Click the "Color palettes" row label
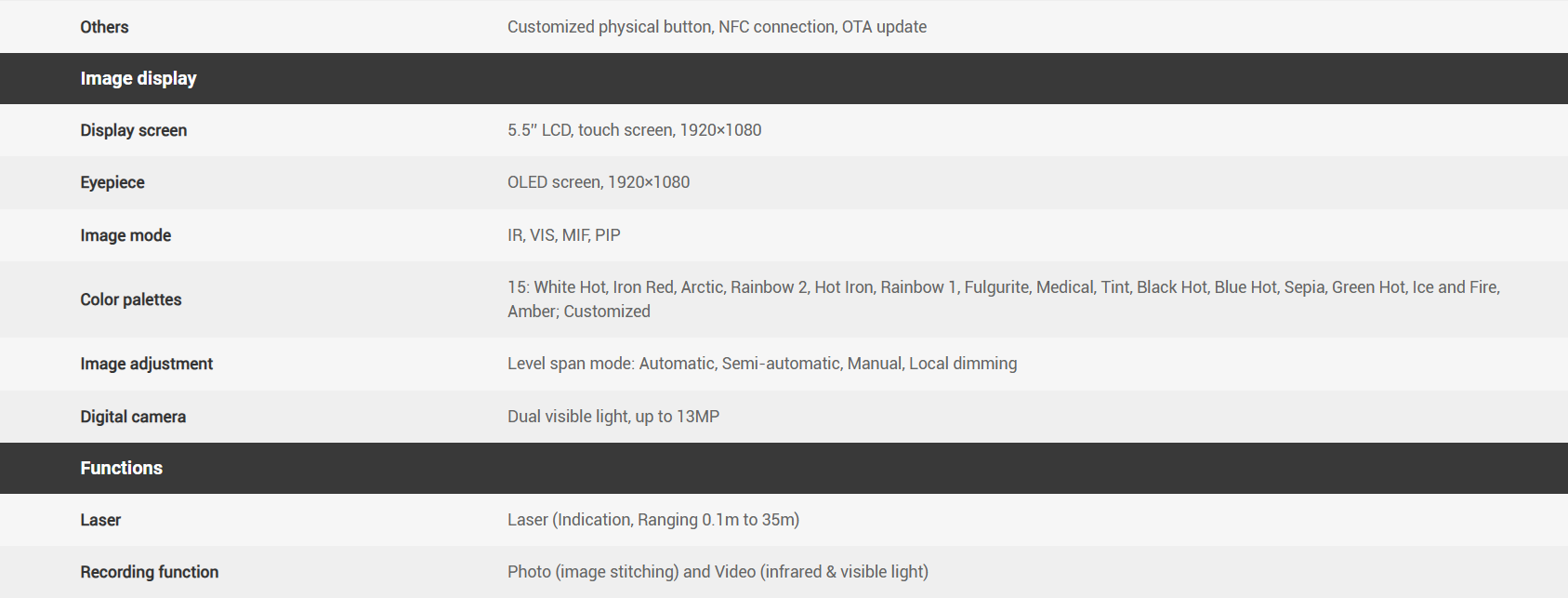1568x598 pixels. coord(131,299)
